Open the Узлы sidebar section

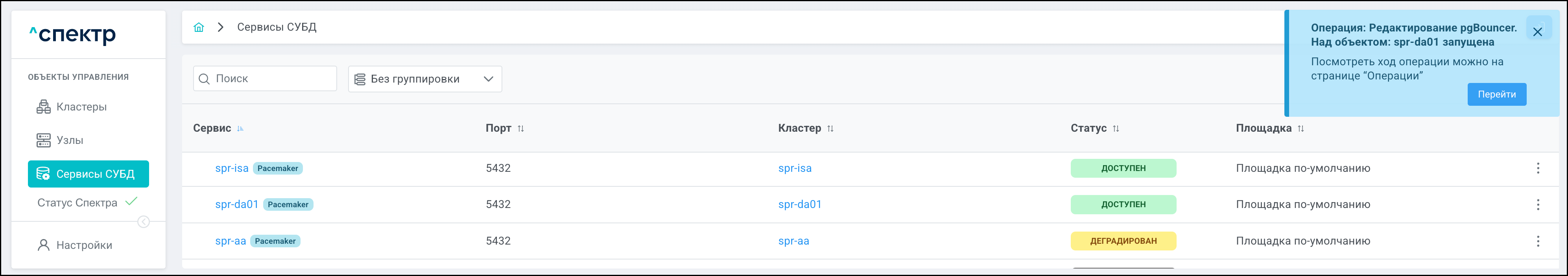click(69, 140)
